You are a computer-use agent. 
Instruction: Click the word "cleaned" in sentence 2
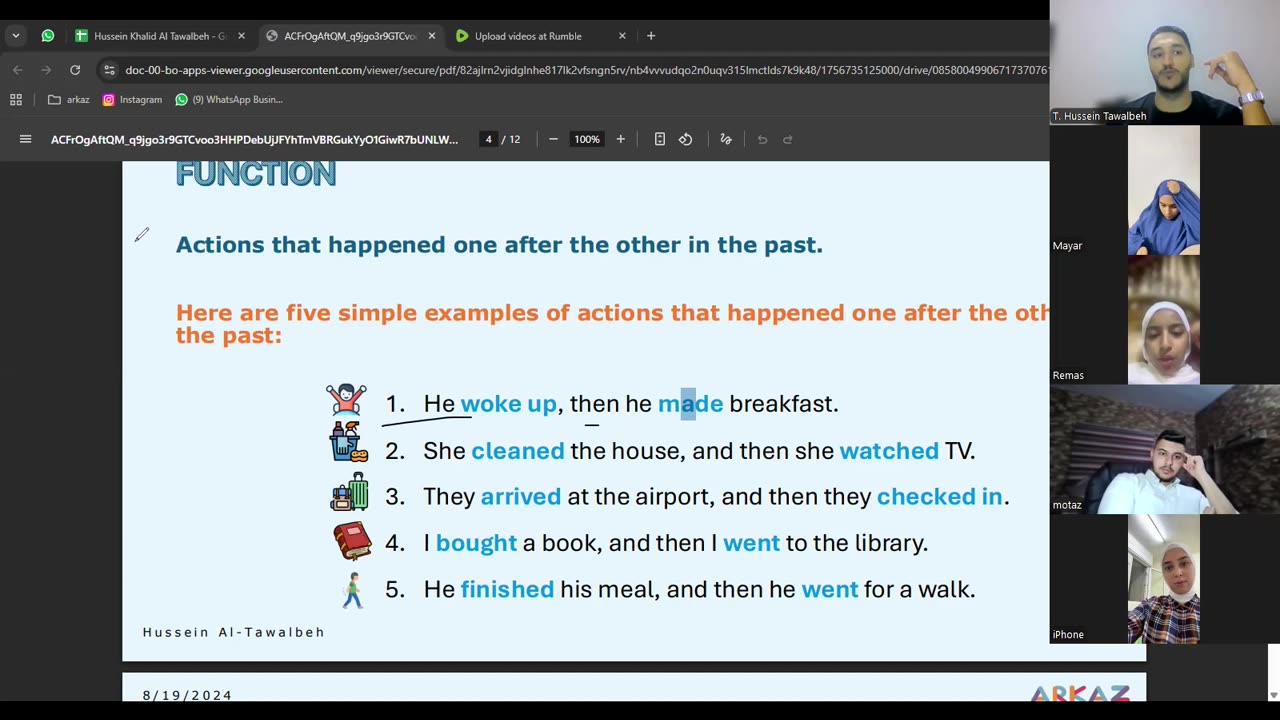point(518,451)
